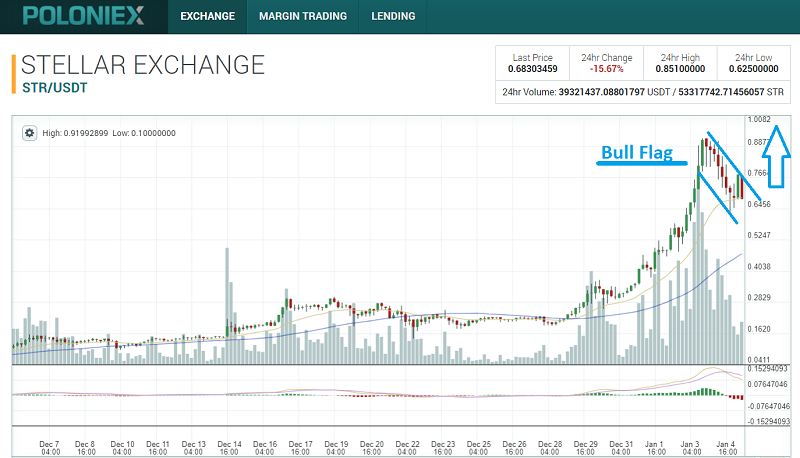Click the 24hr Change value -15.67%
The height and width of the screenshot is (458, 800).
tap(607, 69)
